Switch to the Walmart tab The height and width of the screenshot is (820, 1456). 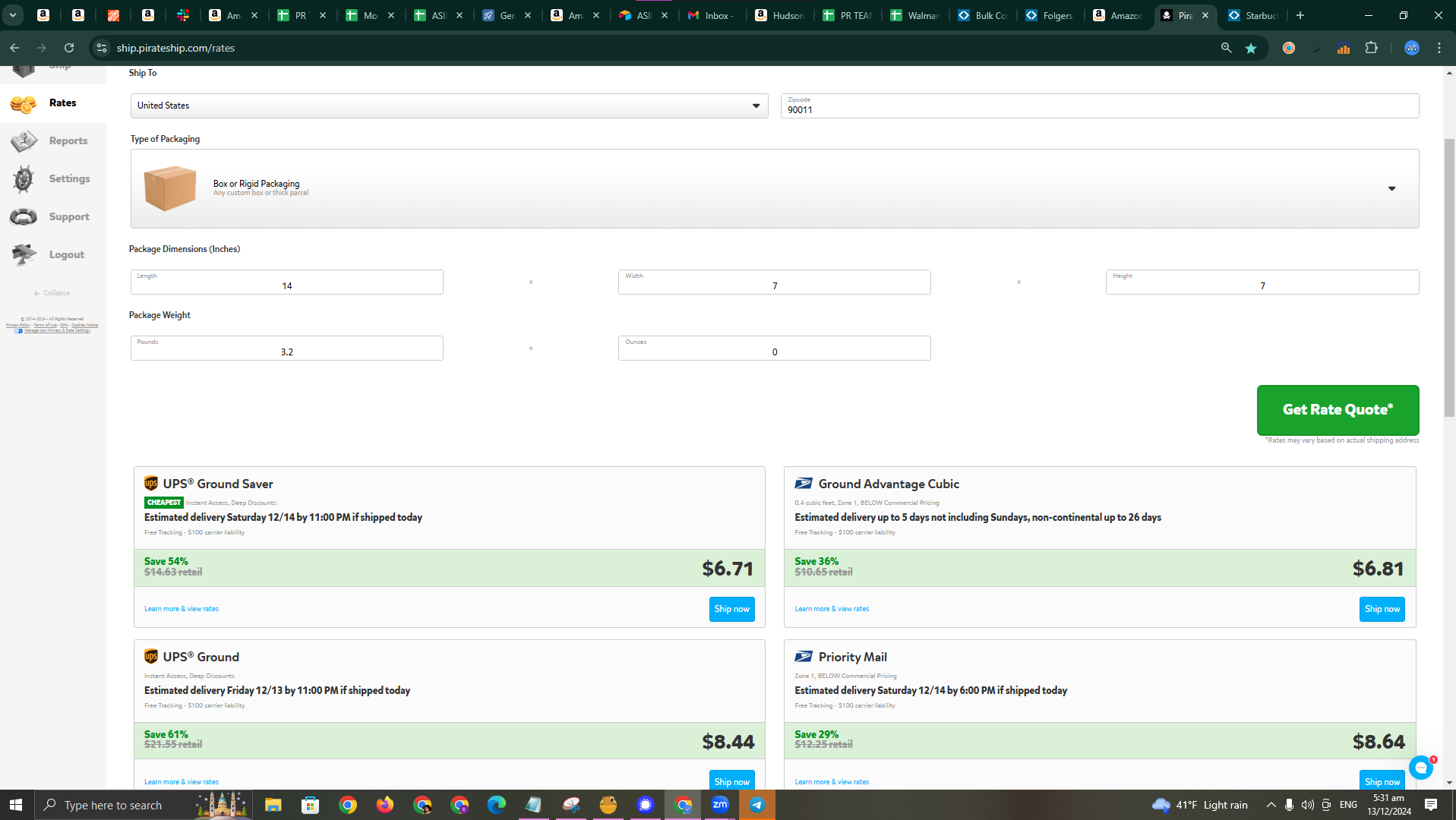pos(916,15)
